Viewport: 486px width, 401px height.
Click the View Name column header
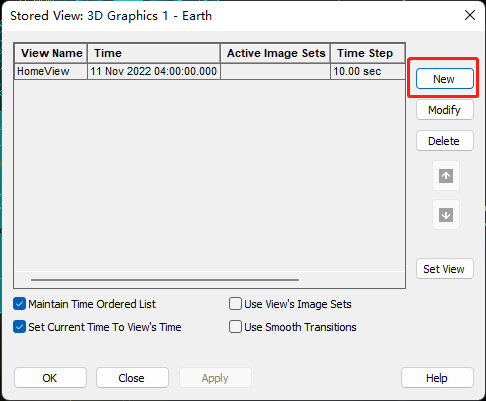51,53
